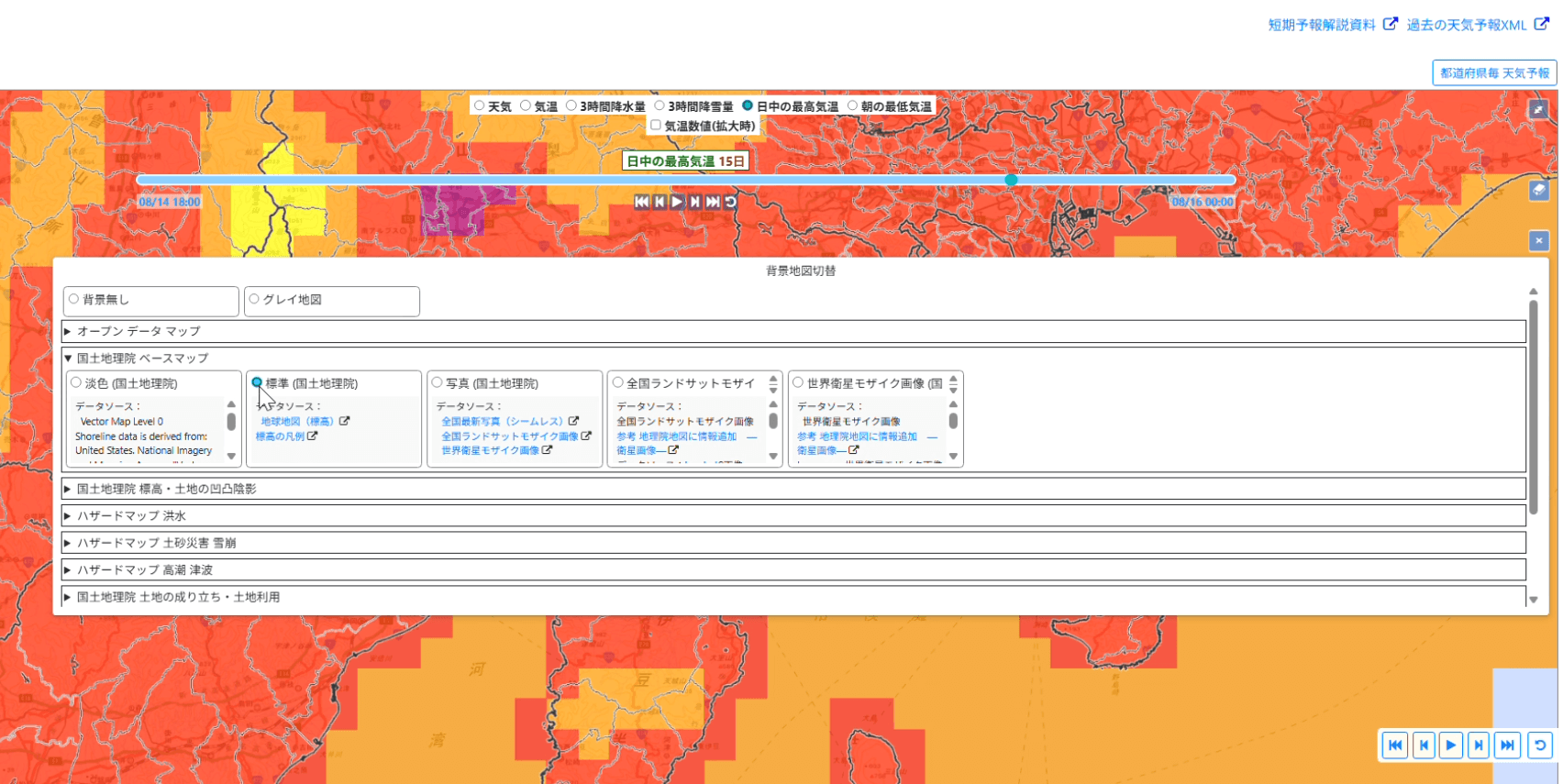Select the グレイ地図 background option
This screenshot has width=1563, height=784.
click(x=255, y=299)
